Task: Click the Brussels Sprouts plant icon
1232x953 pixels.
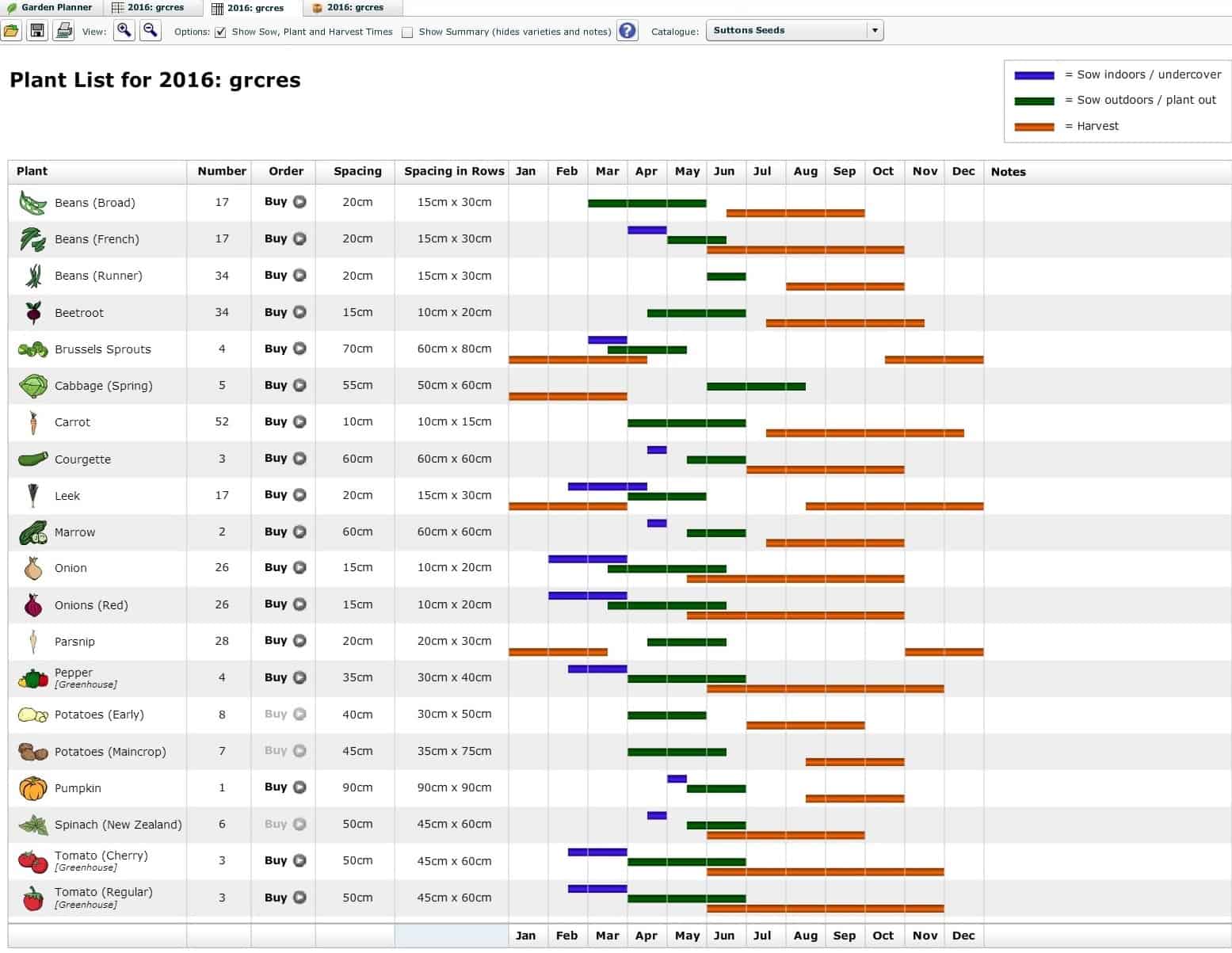Action: 32,349
